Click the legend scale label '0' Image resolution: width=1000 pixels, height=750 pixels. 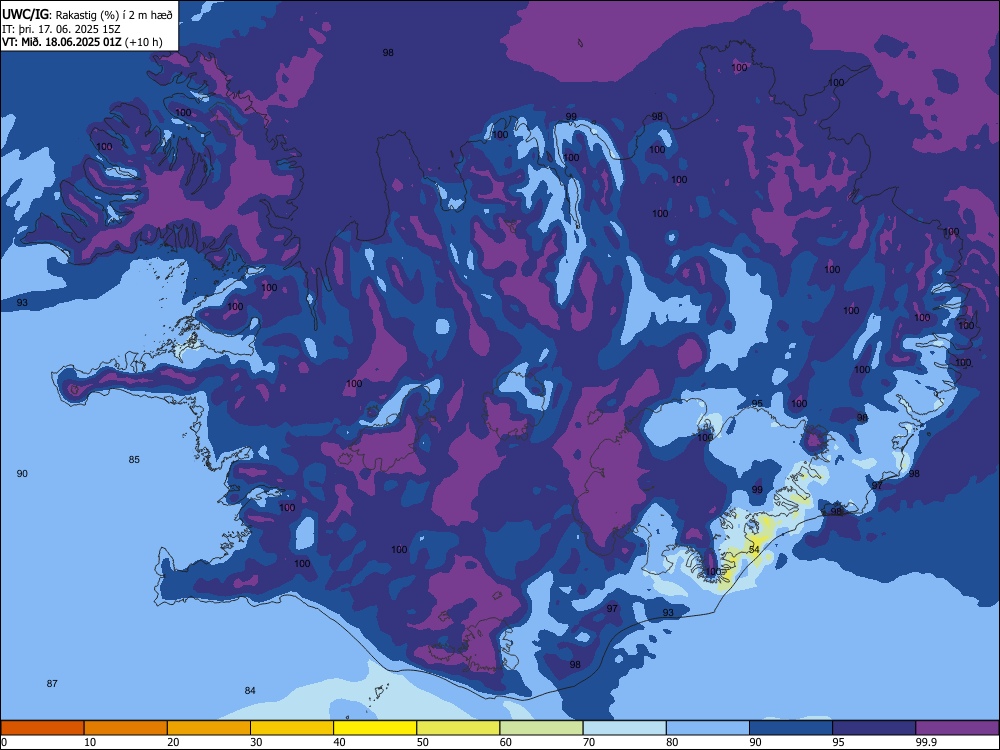click(x=4, y=742)
